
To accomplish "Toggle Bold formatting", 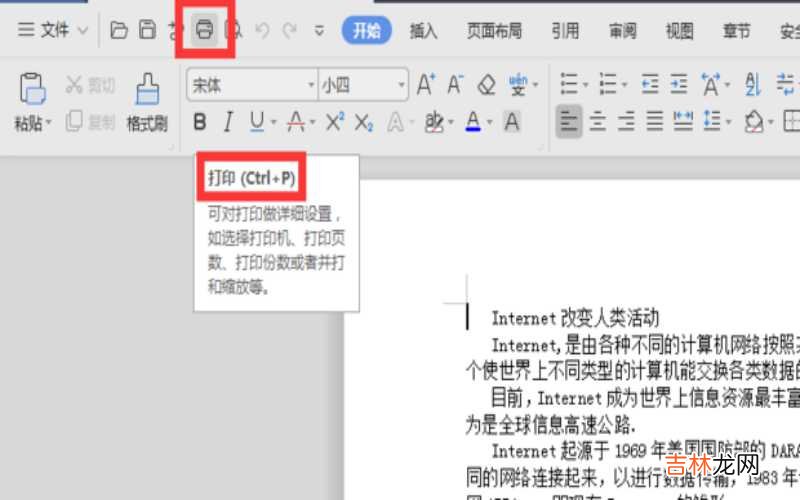I will 200,122.
